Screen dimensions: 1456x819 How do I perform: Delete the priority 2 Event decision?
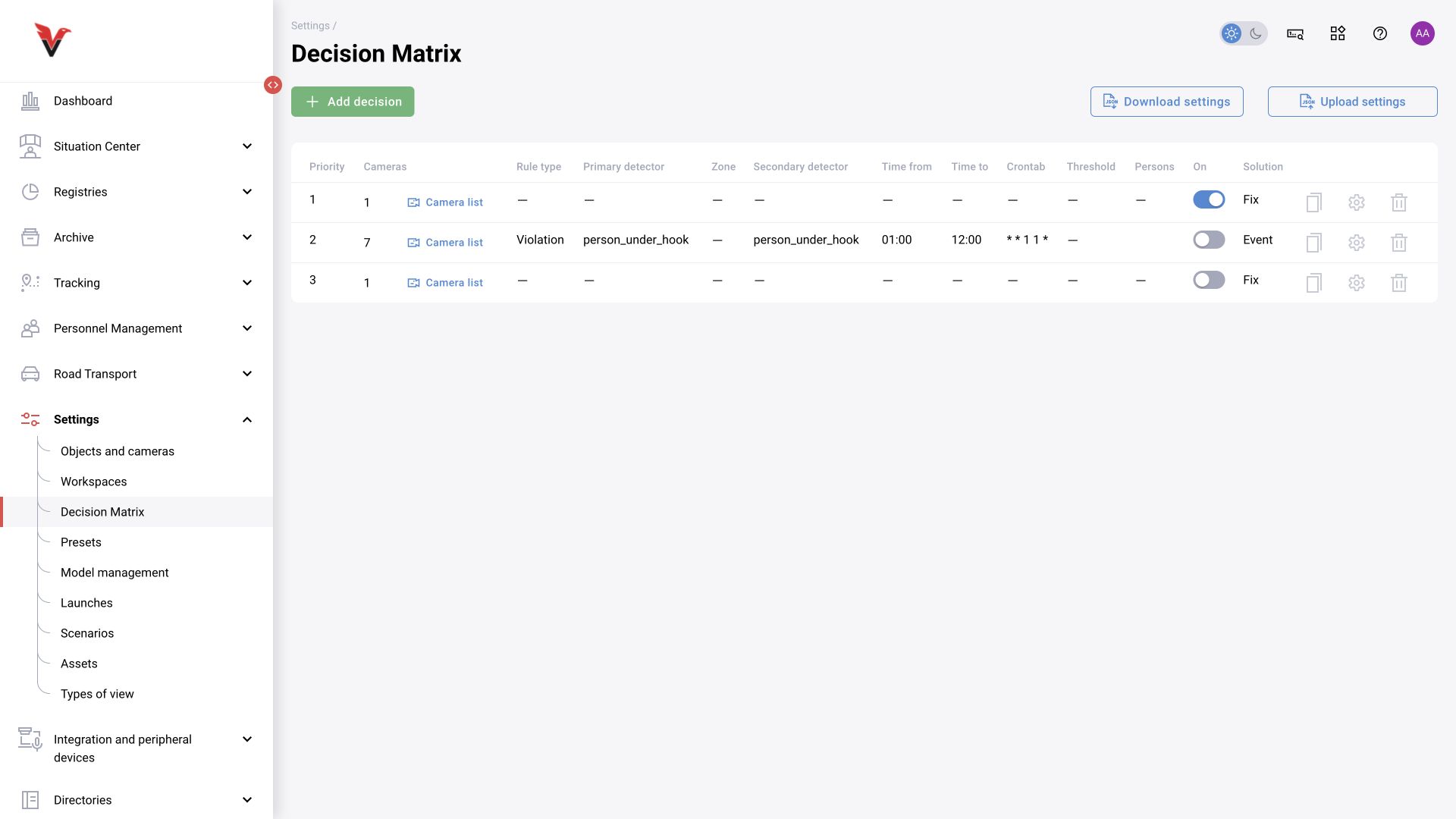point(1399,243)
